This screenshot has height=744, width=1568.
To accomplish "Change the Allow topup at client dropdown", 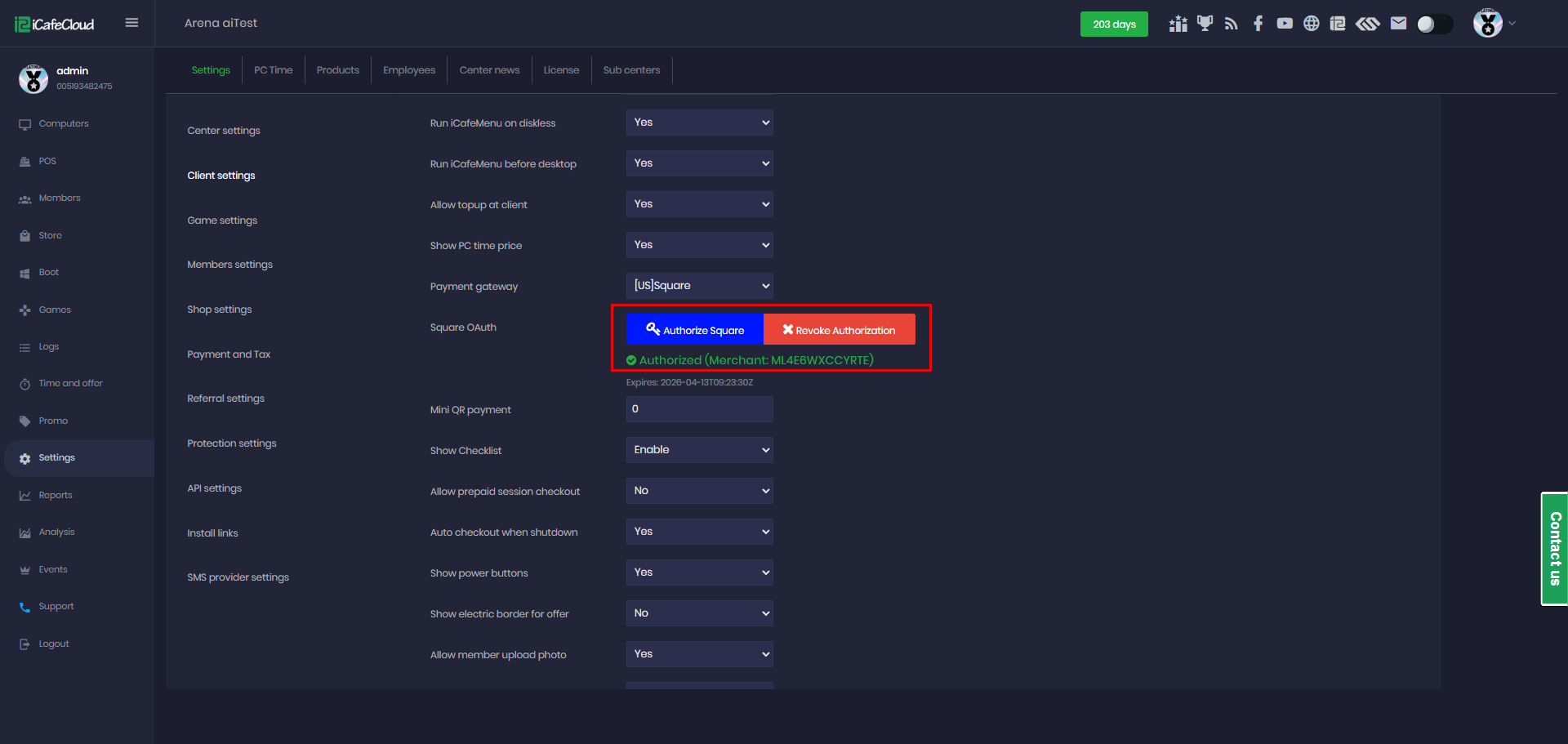I will 699,204.
